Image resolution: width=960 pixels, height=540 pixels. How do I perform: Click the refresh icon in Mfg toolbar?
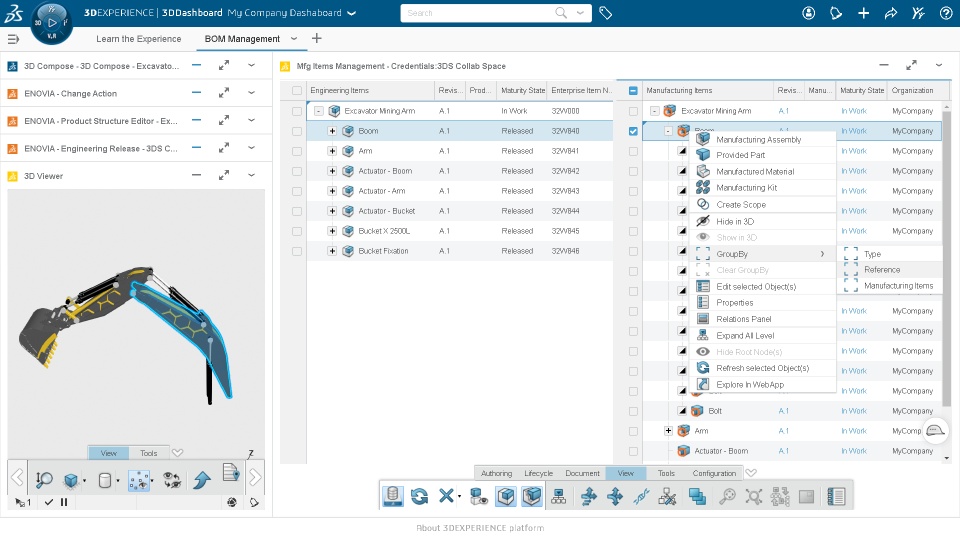pyautogui.click(x=419, y=497)
